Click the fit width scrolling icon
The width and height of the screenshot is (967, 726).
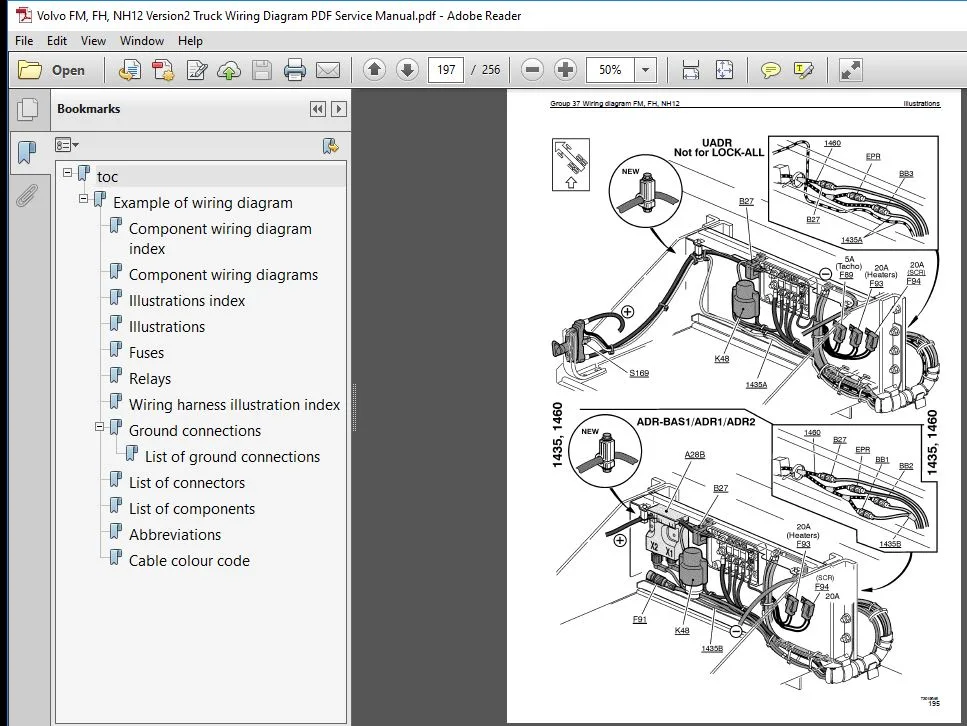(x=691, y=70)
